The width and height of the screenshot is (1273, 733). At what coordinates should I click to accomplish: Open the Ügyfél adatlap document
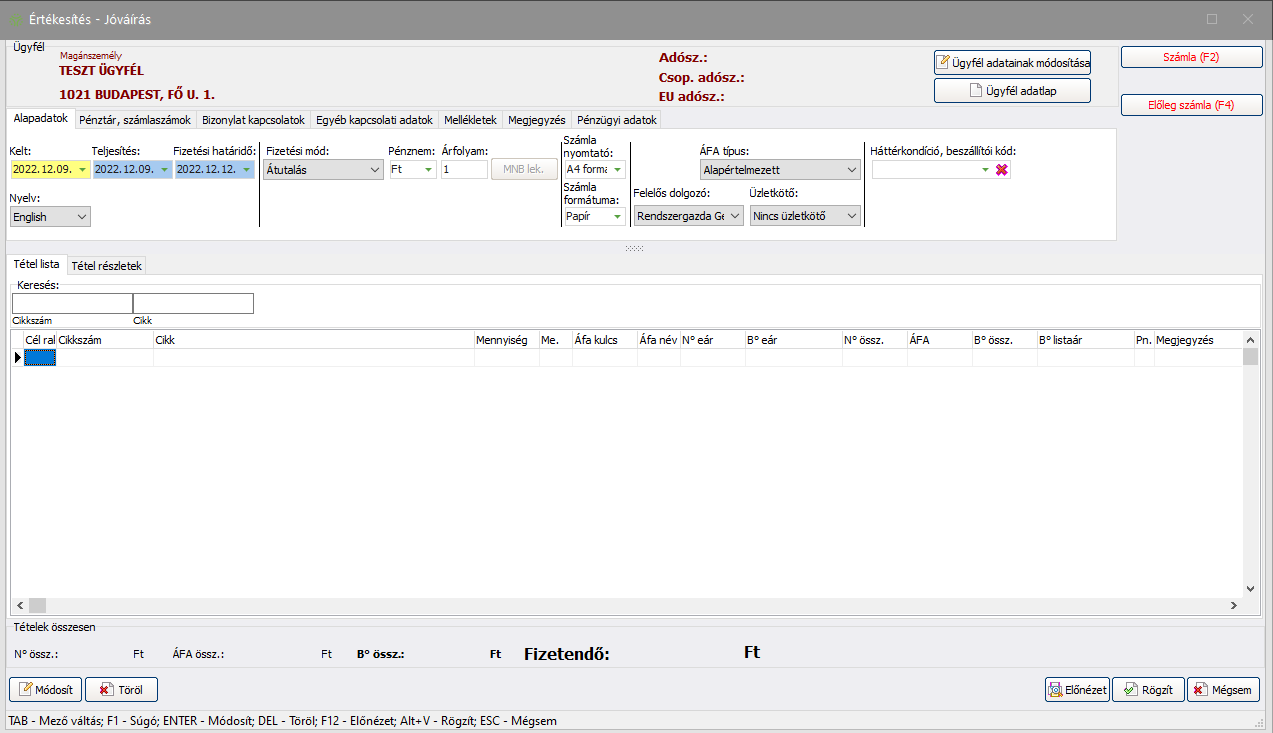click(x=1012, y=91)
